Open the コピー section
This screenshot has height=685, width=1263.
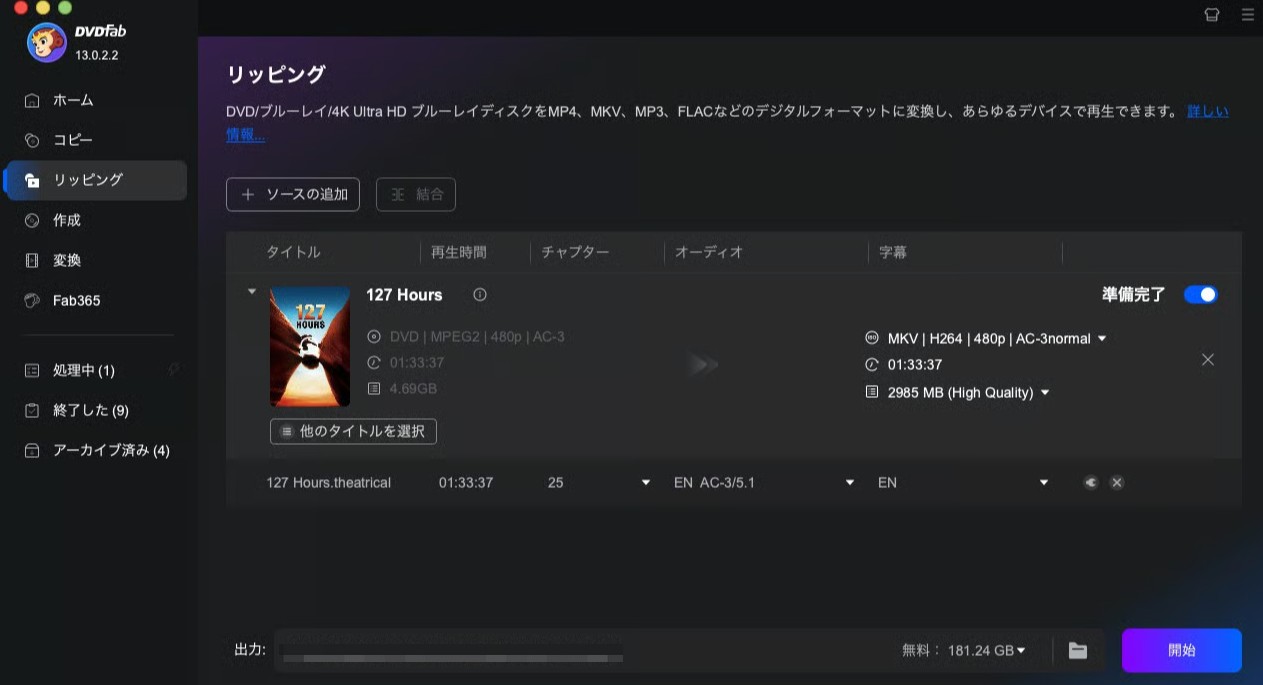(95, 140)
